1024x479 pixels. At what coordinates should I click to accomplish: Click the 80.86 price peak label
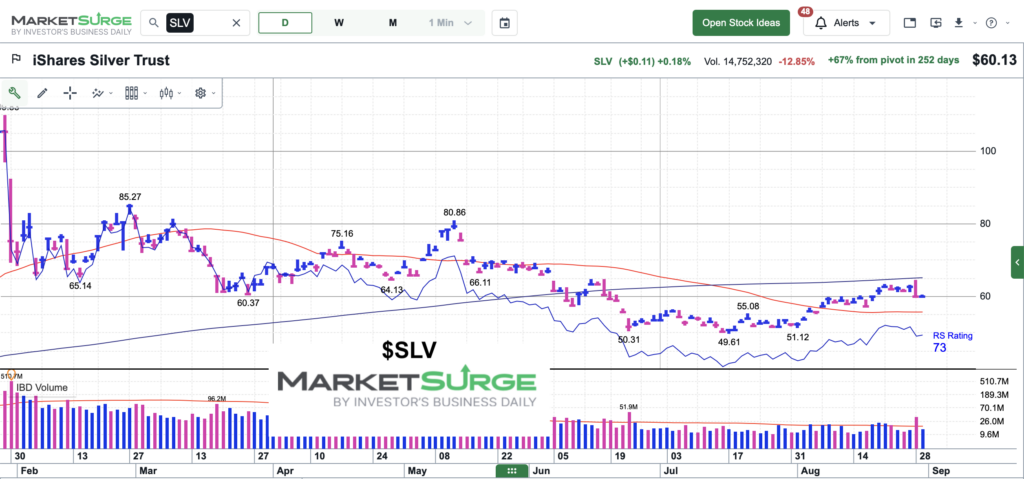(454, 212)
